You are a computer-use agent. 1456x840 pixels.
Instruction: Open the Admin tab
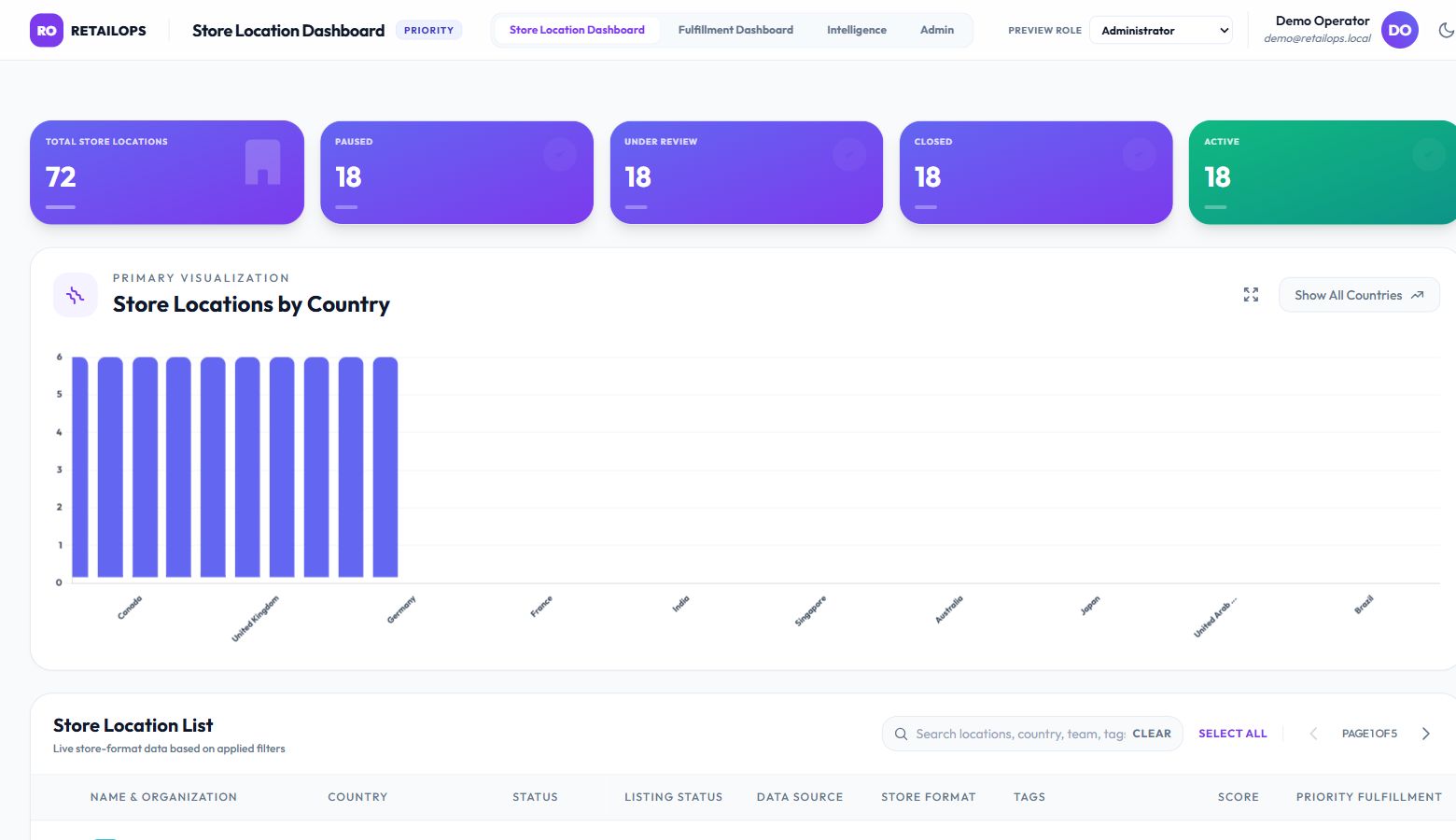(x=937, y=30)
